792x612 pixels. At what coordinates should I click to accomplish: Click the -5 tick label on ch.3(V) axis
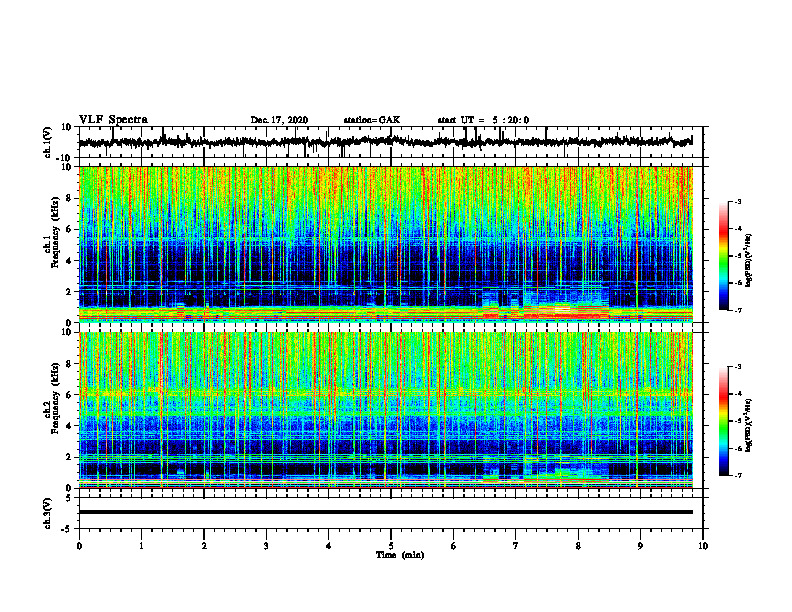pyautogui.click(x=67, y=529)
